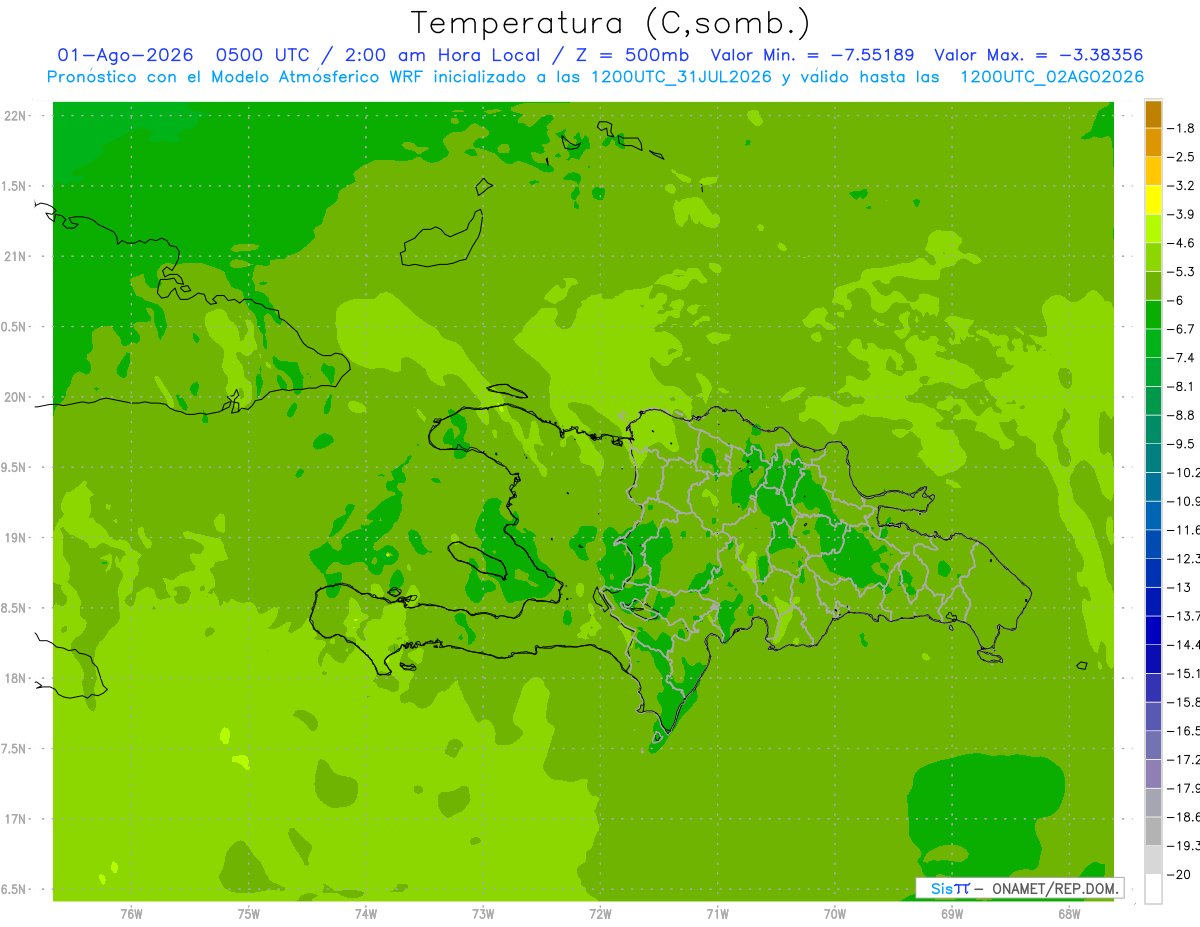Click the 74W longitude axis label
This screenshot has width=1200, height=927.
click(x=366, y=913)
